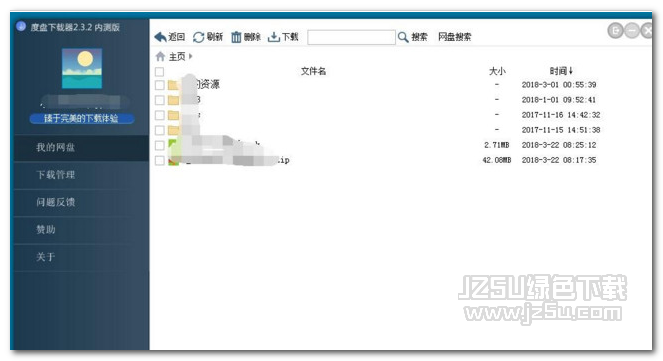Image resolution: width=663 pixels, height=361 pixels.
Task: Check the box for row 2017-11-15 14:51:38
Action: 159,130
